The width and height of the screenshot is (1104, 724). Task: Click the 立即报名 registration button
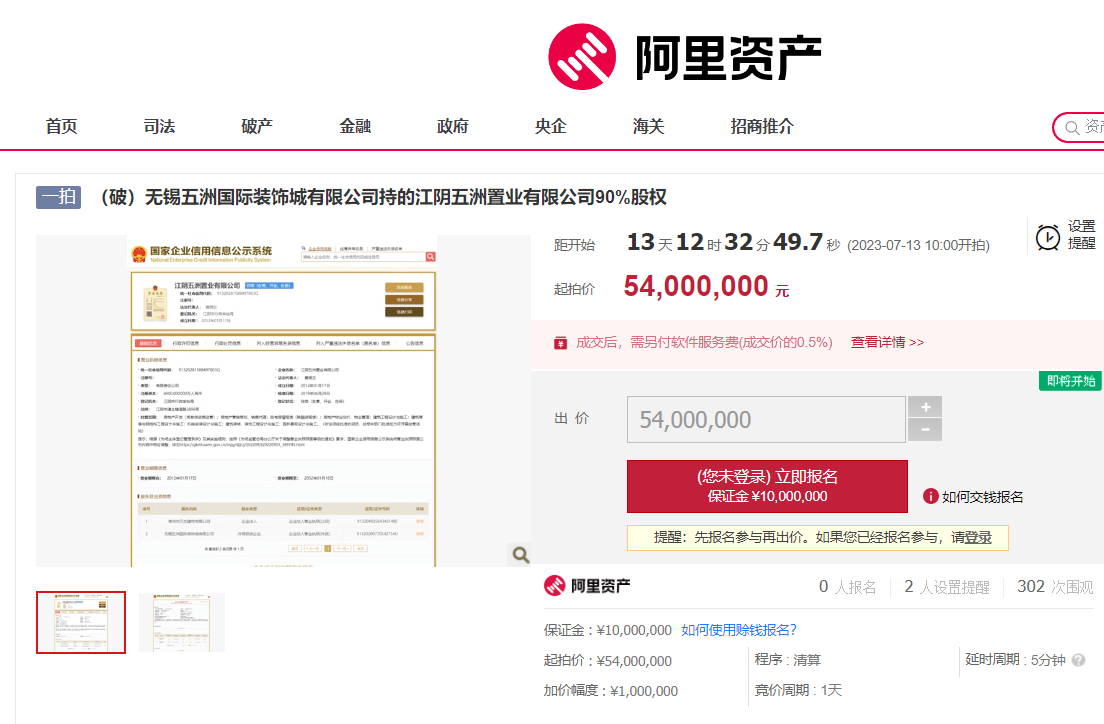tap(767, 486)
